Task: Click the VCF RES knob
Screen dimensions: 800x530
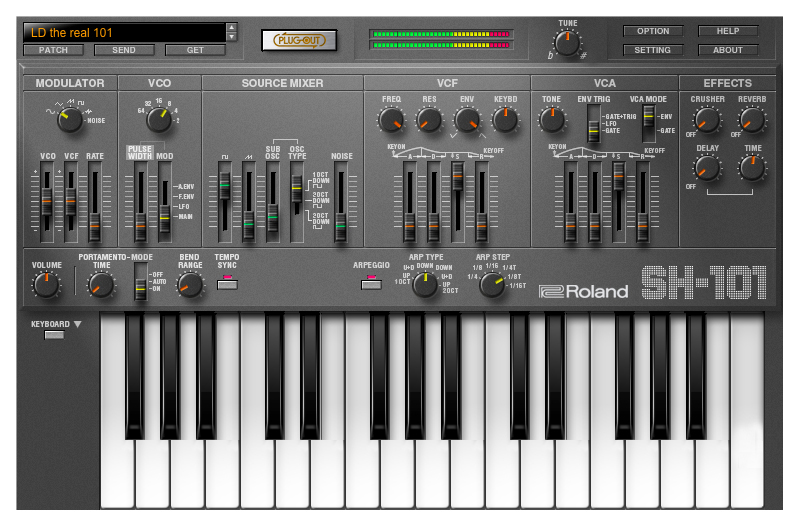Action: coord(429,120)
